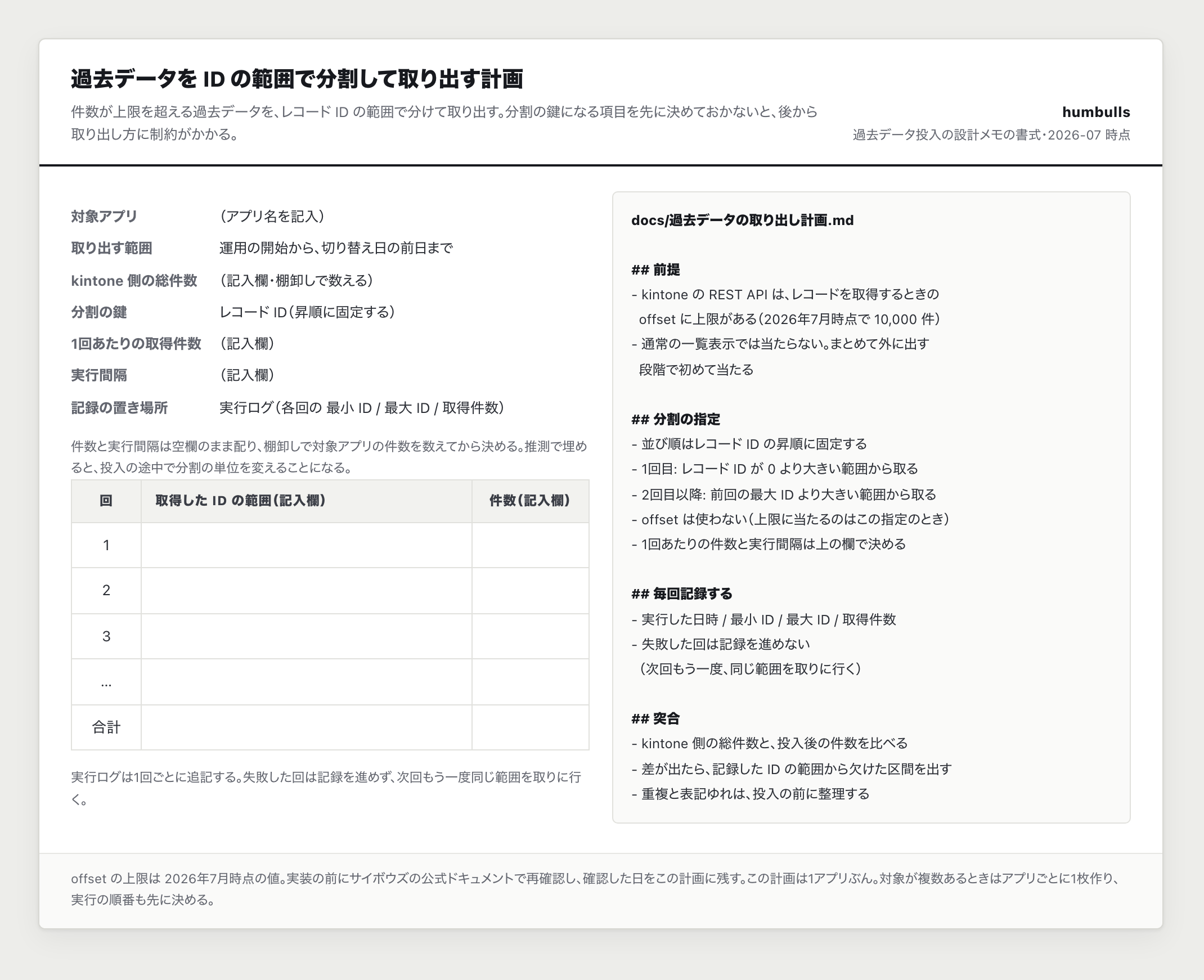1204x980 pixels.
Task: Click the table header 件数(記入欄)
Action: pyautogui.click(x=530, y=501)
